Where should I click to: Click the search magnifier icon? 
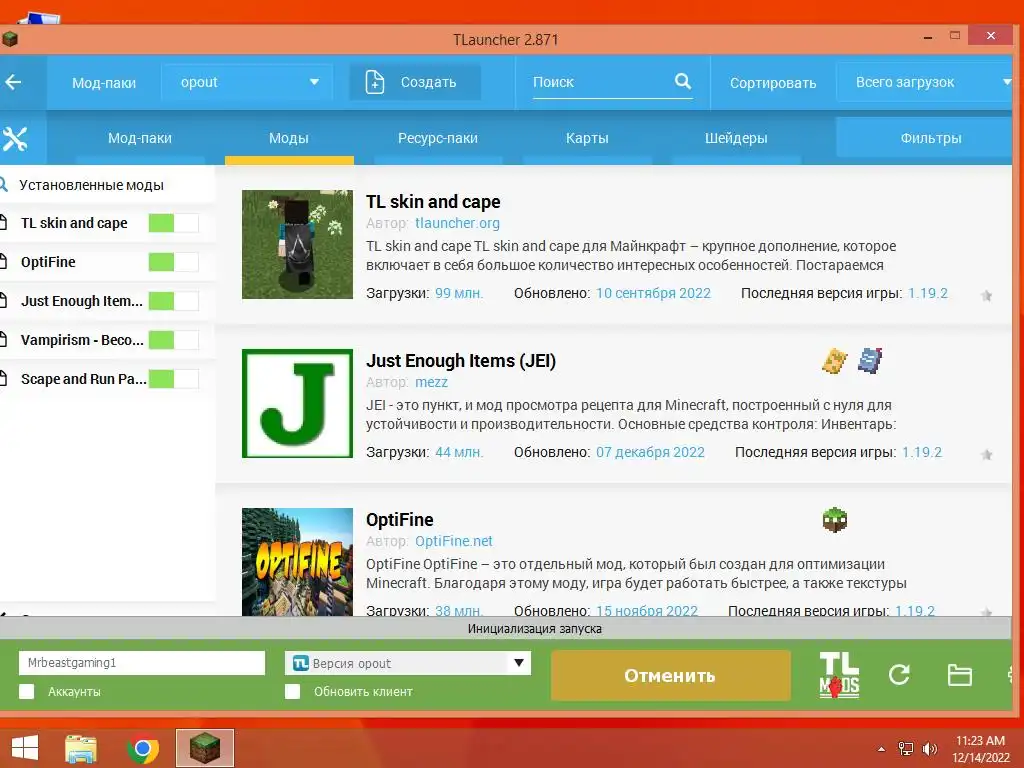point(682,81)
